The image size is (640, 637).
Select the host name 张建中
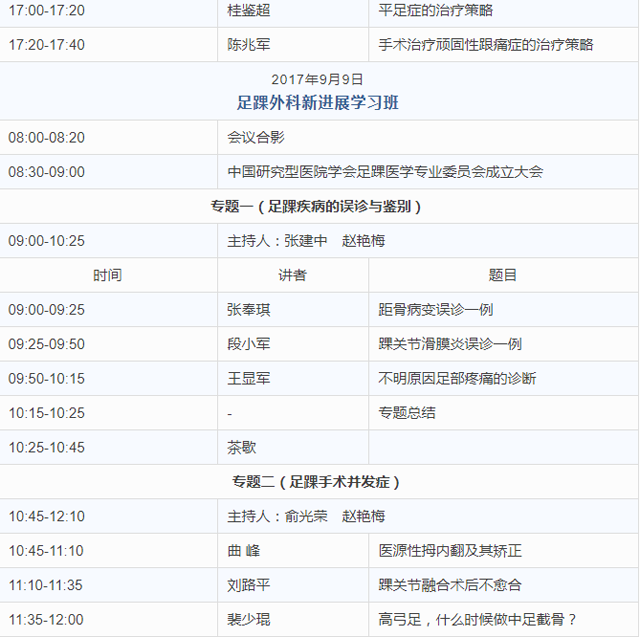point(306,241)
